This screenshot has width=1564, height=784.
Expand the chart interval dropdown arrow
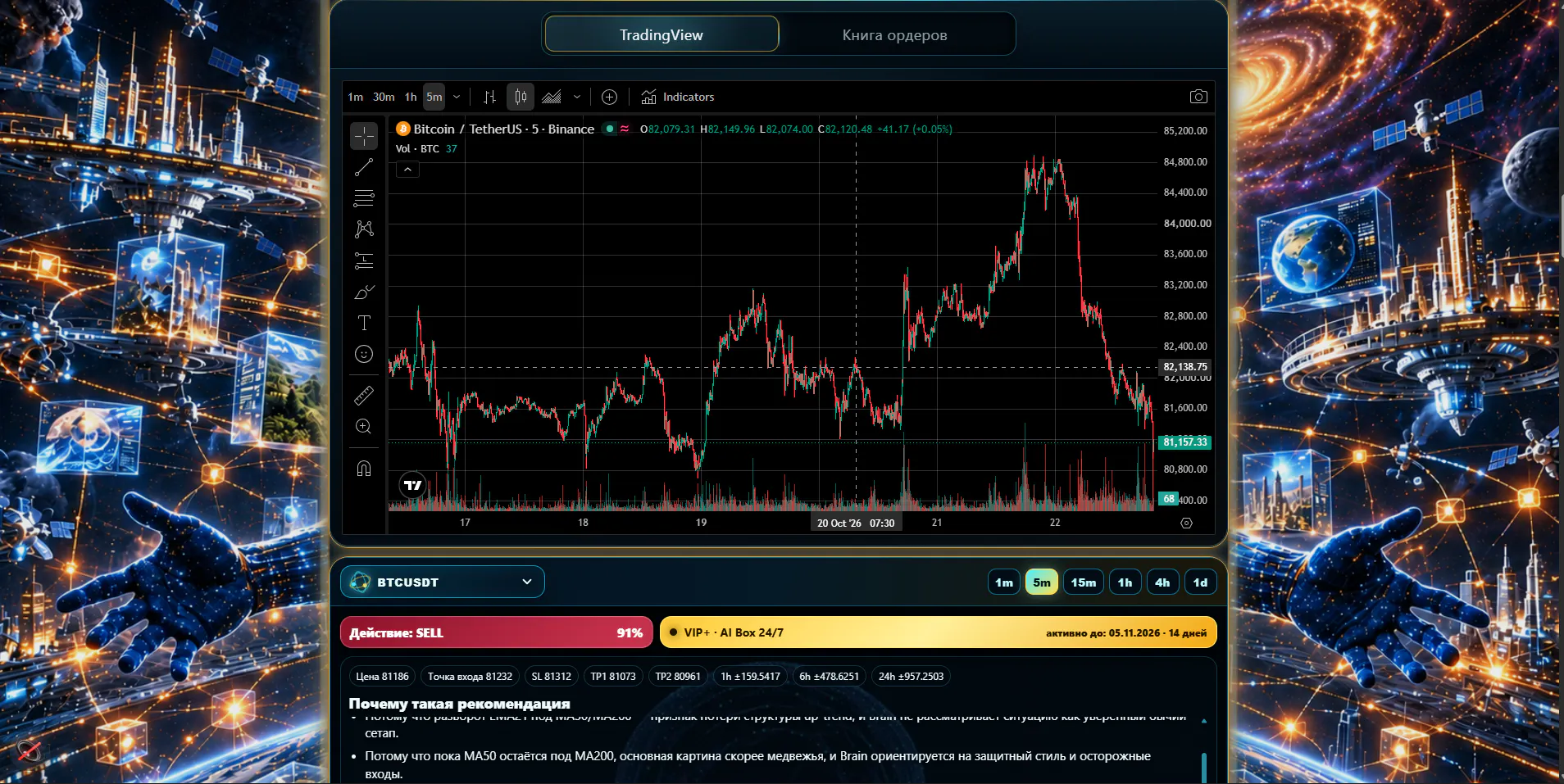pyautogui.click(x=457, y=97)
